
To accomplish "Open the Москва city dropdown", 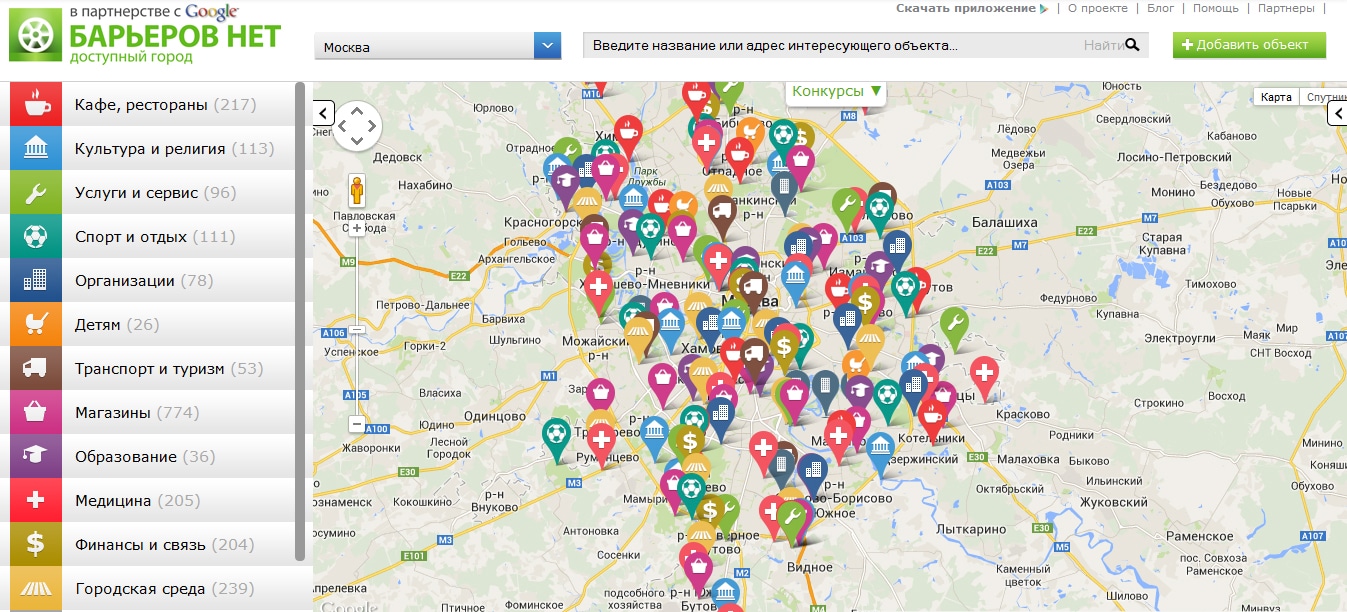I will [437, 46].
